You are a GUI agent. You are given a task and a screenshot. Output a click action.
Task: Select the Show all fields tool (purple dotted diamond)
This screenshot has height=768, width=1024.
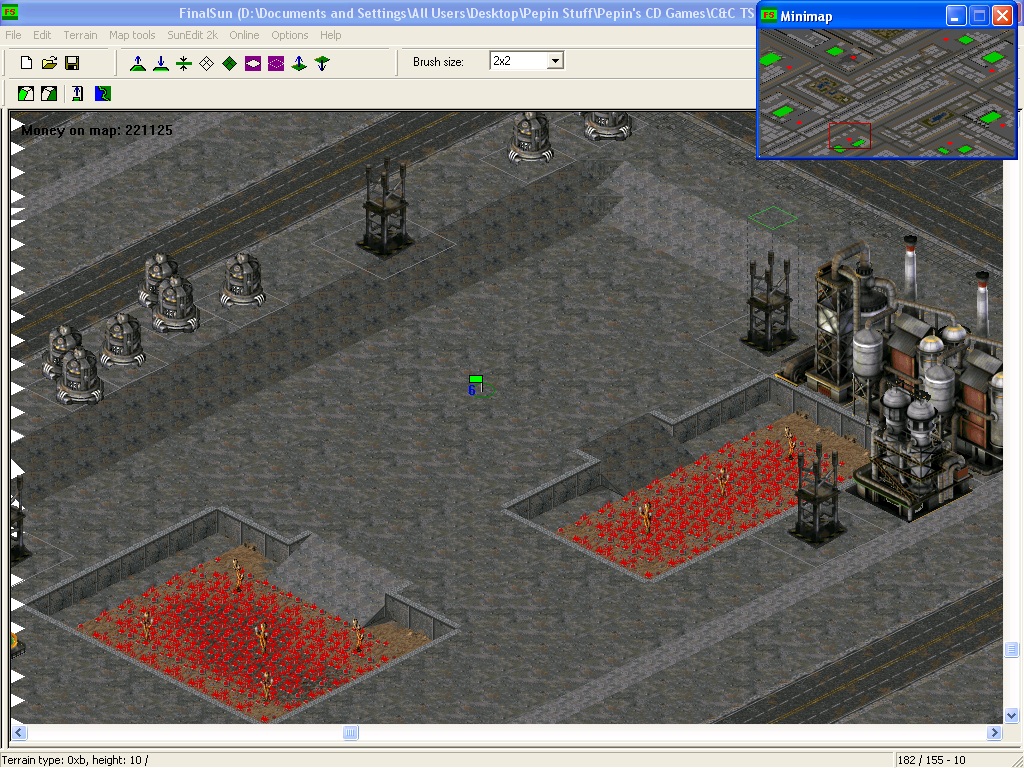pos(276,63)
